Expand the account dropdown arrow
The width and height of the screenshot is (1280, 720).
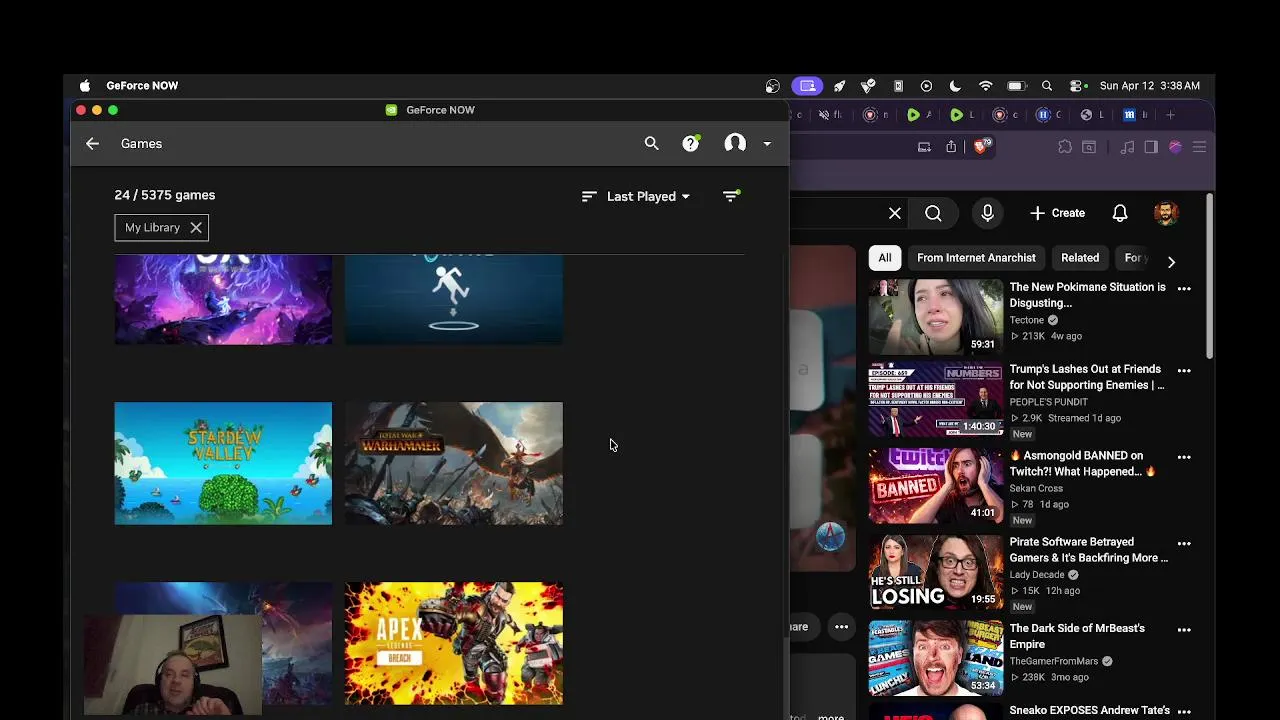click(x=767, y=144)
